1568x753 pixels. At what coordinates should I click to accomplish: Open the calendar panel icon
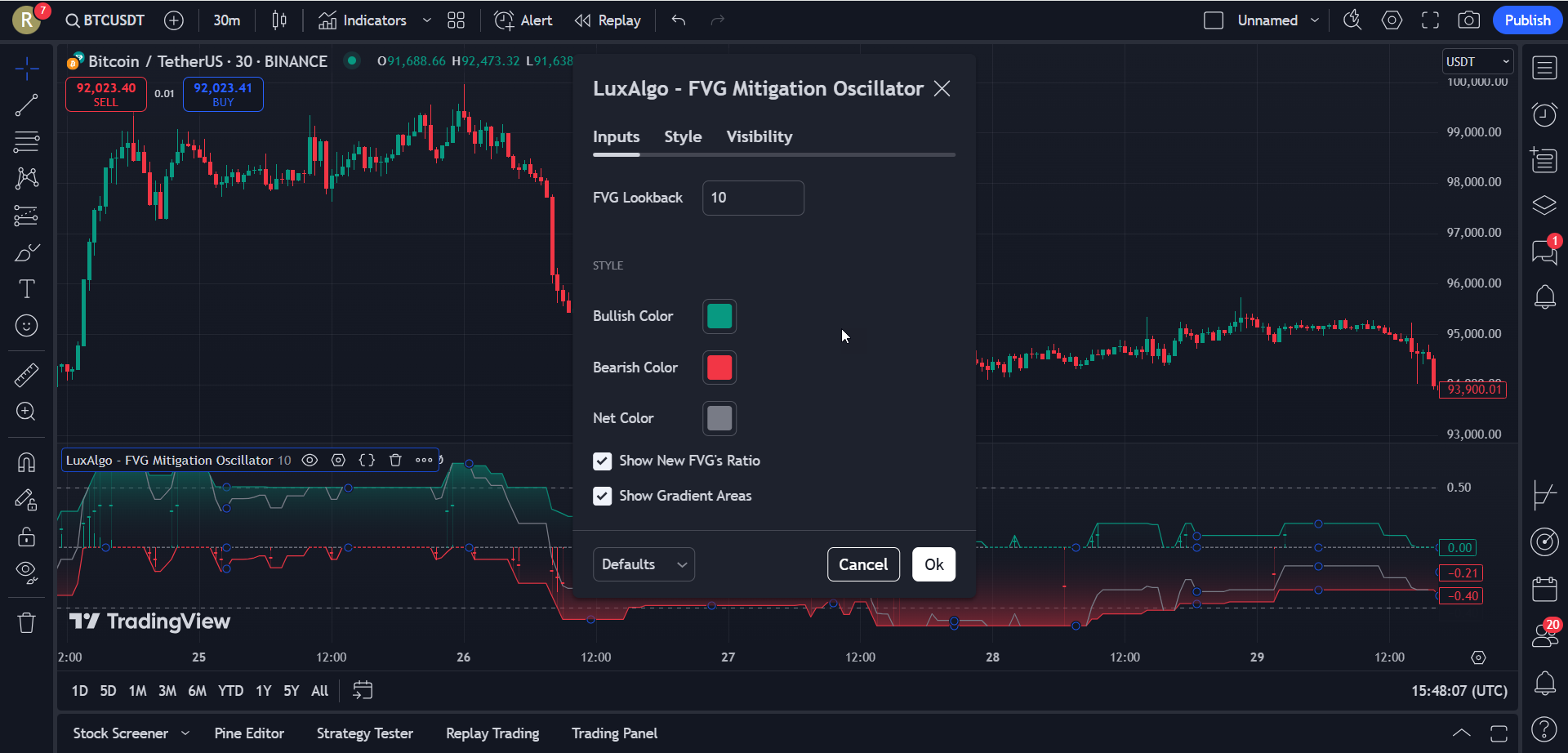point(1544,589)
